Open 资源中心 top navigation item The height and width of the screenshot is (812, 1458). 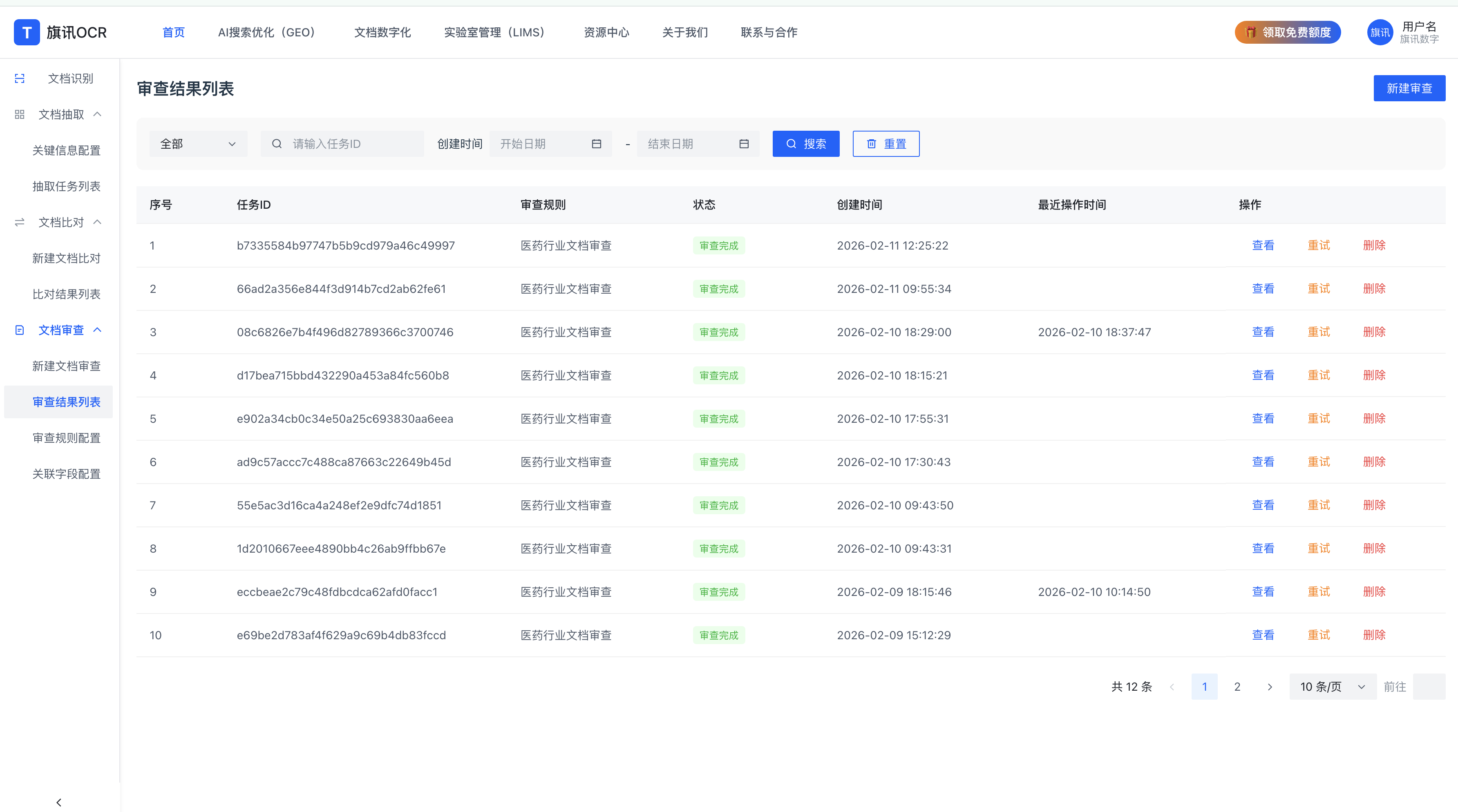[x=606, y=32]
